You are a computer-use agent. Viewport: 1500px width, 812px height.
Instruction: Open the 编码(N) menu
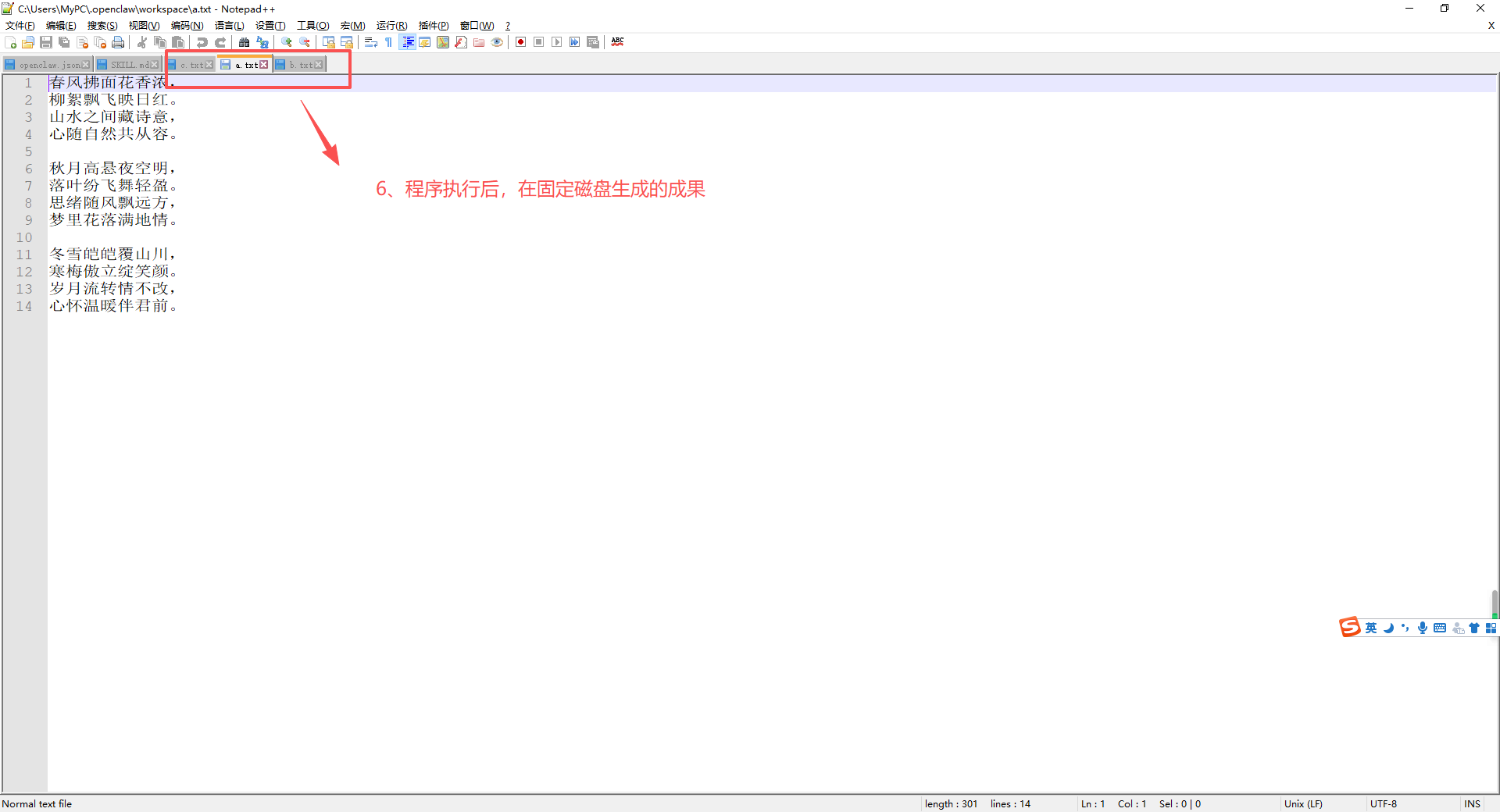click(x=187, y=26)
